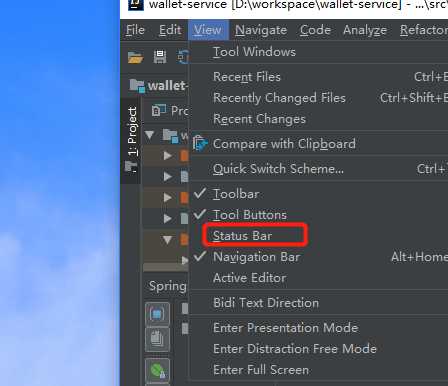This screenshot has height=386, width=448.
Task: Click the save all floppy icon
Action: coord(160,57)
